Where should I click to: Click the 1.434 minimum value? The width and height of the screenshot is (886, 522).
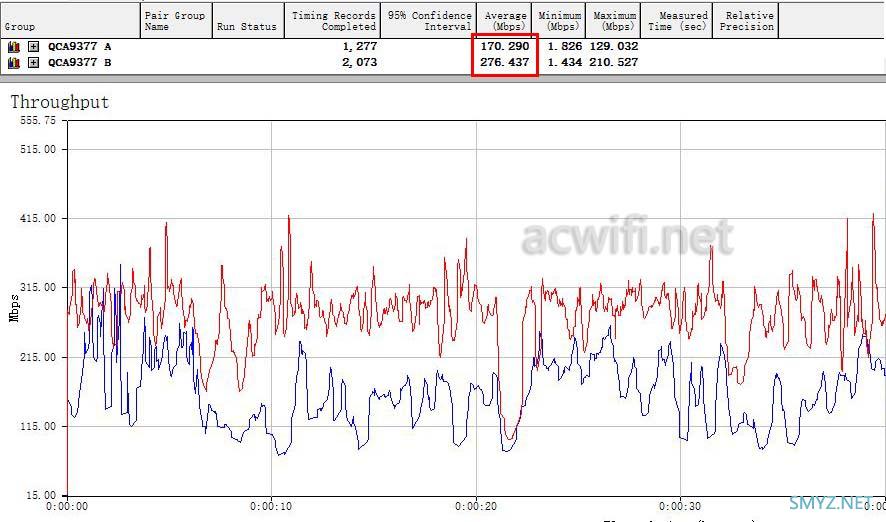click(x=564, y=62)
